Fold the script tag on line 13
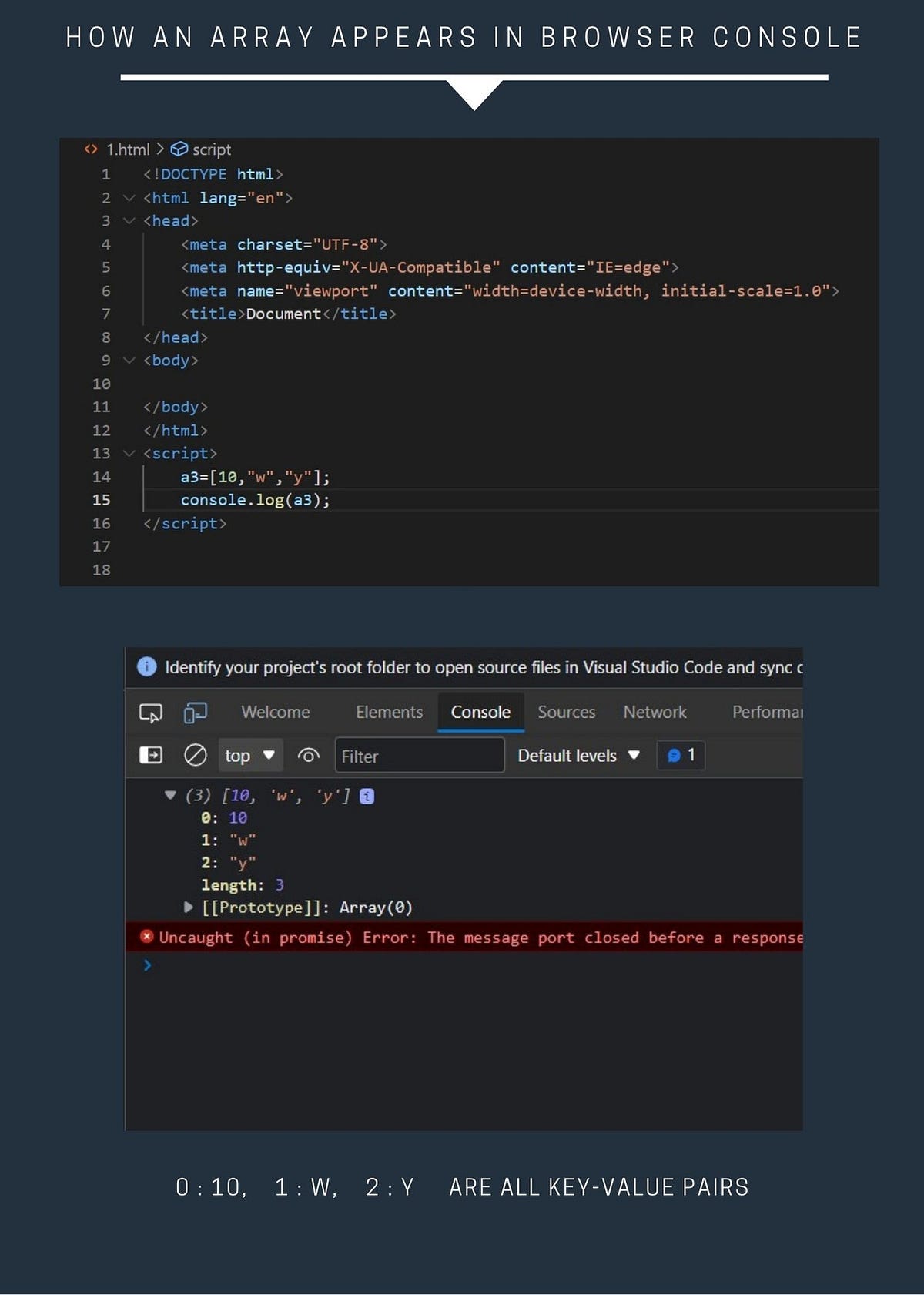 coord(129,454)
